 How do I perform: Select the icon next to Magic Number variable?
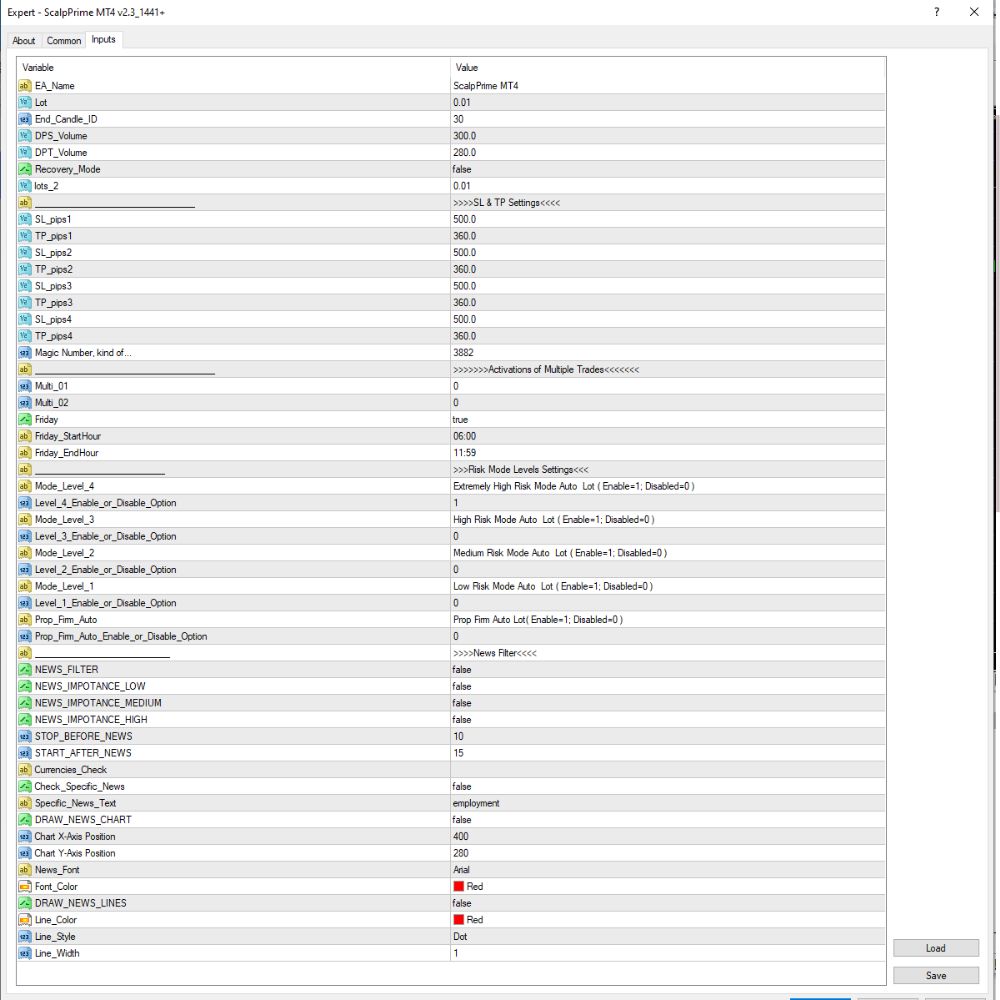tap(24, 353)
